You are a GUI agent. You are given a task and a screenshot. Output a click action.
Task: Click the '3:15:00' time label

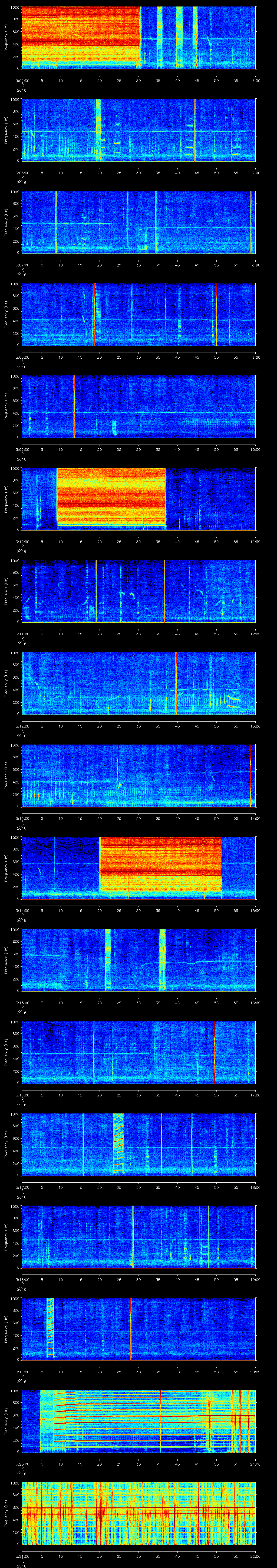point(22,1004)
